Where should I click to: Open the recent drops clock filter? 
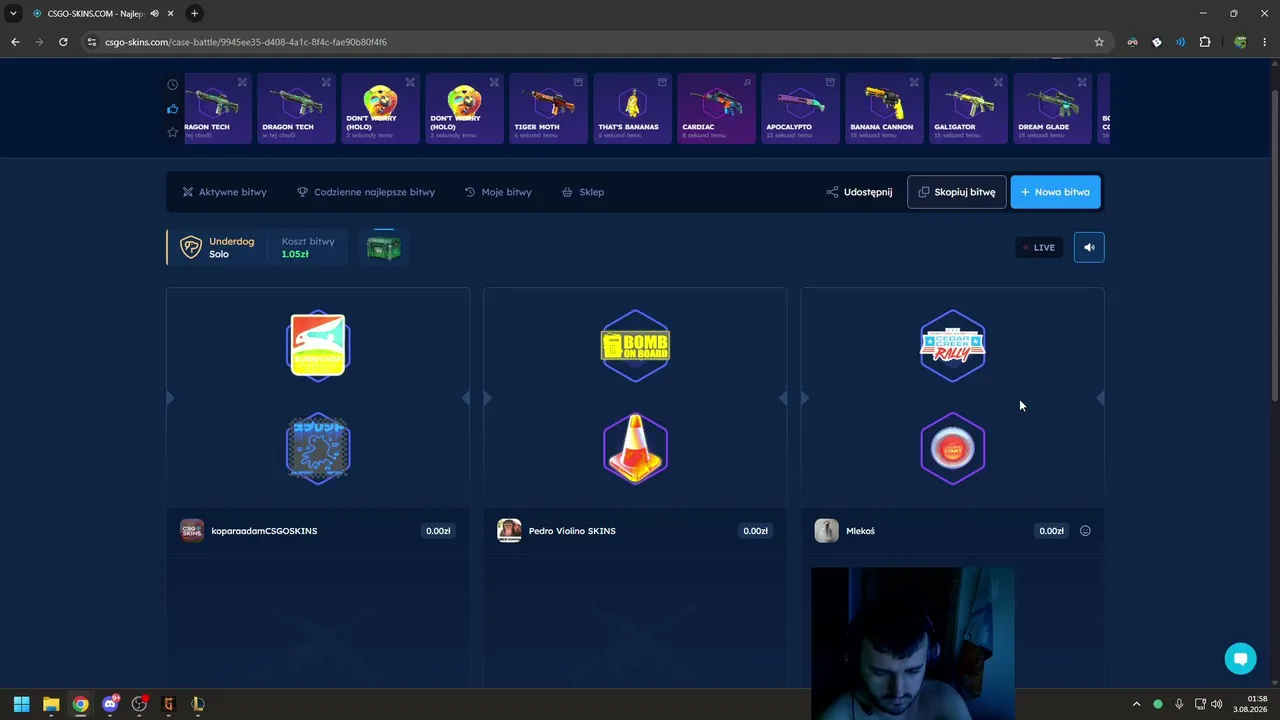[x=173, y=85]
